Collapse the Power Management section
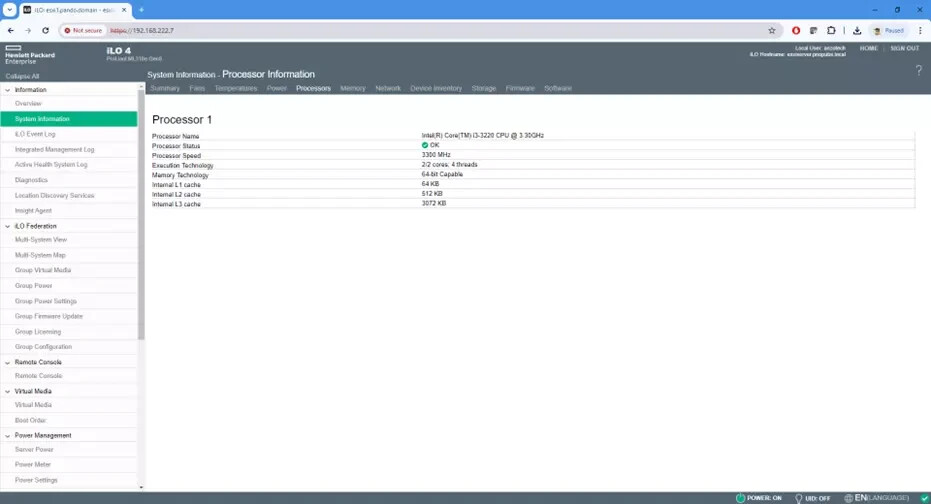The width and height of the screenshot is (931, 504). [8, 435]
